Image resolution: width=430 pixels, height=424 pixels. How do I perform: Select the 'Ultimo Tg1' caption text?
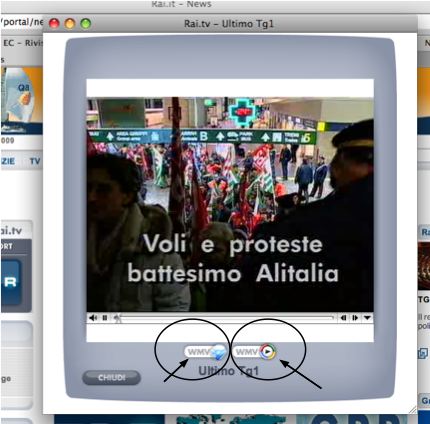click(x=229, y=371)
